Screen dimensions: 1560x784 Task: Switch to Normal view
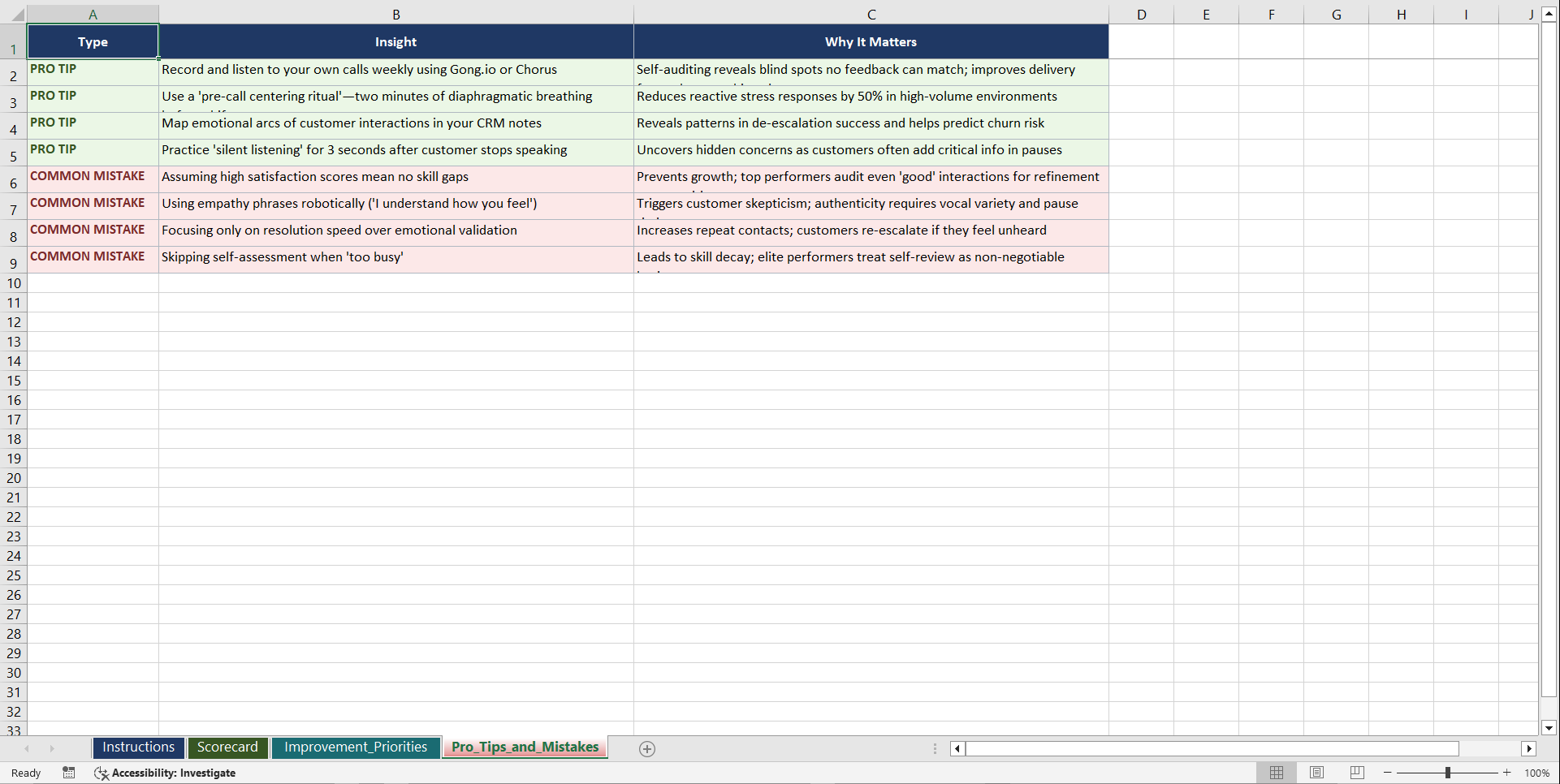tap(1277, 773)
